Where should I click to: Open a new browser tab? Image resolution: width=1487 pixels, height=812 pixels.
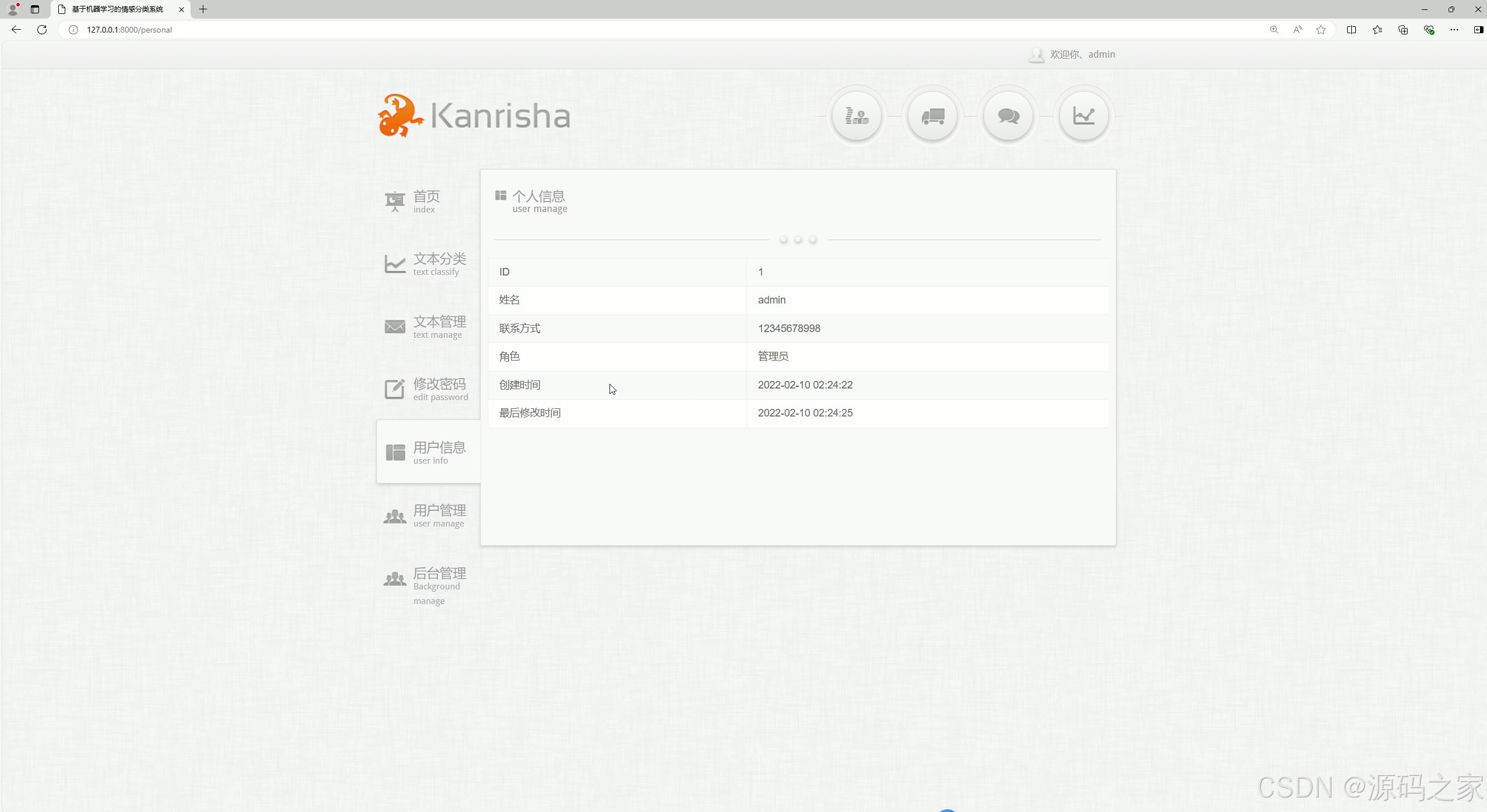tap(203, 9)
